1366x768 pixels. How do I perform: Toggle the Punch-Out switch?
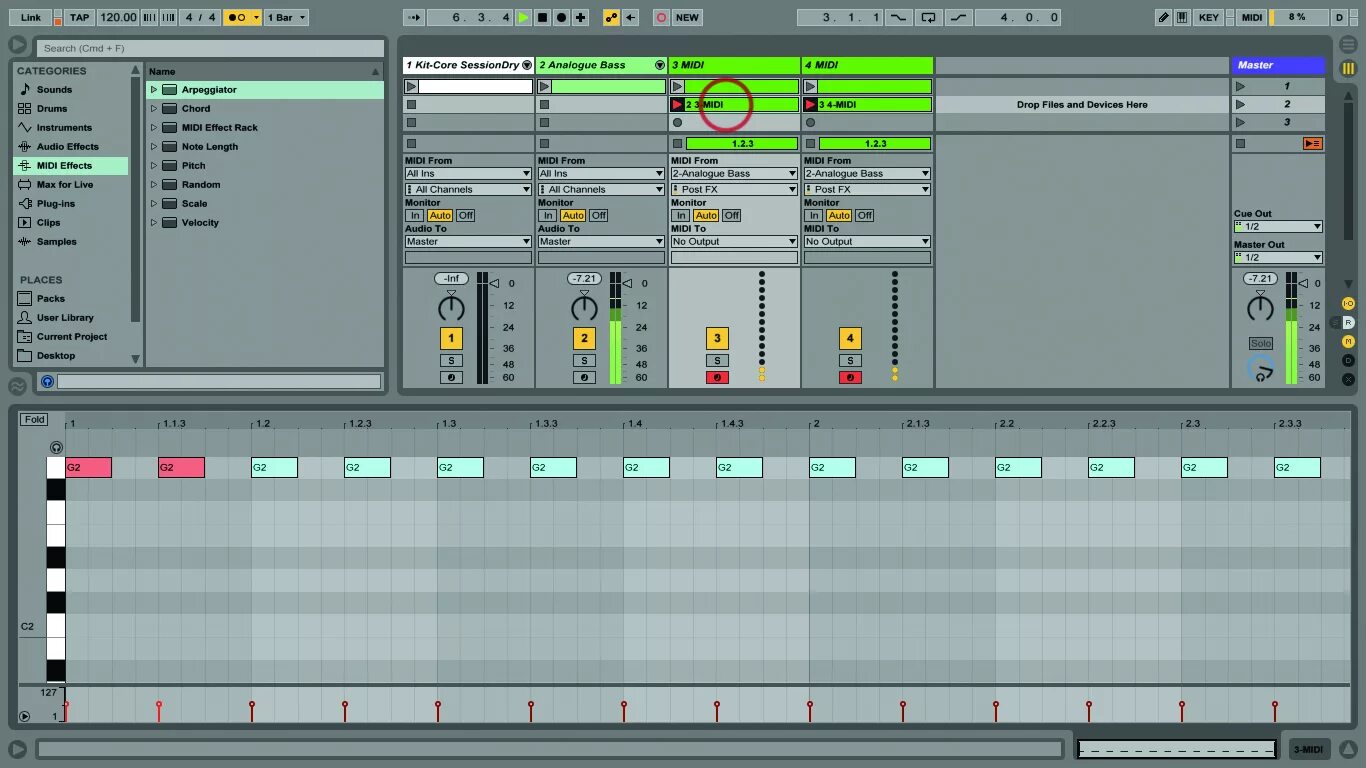point(959,17)
